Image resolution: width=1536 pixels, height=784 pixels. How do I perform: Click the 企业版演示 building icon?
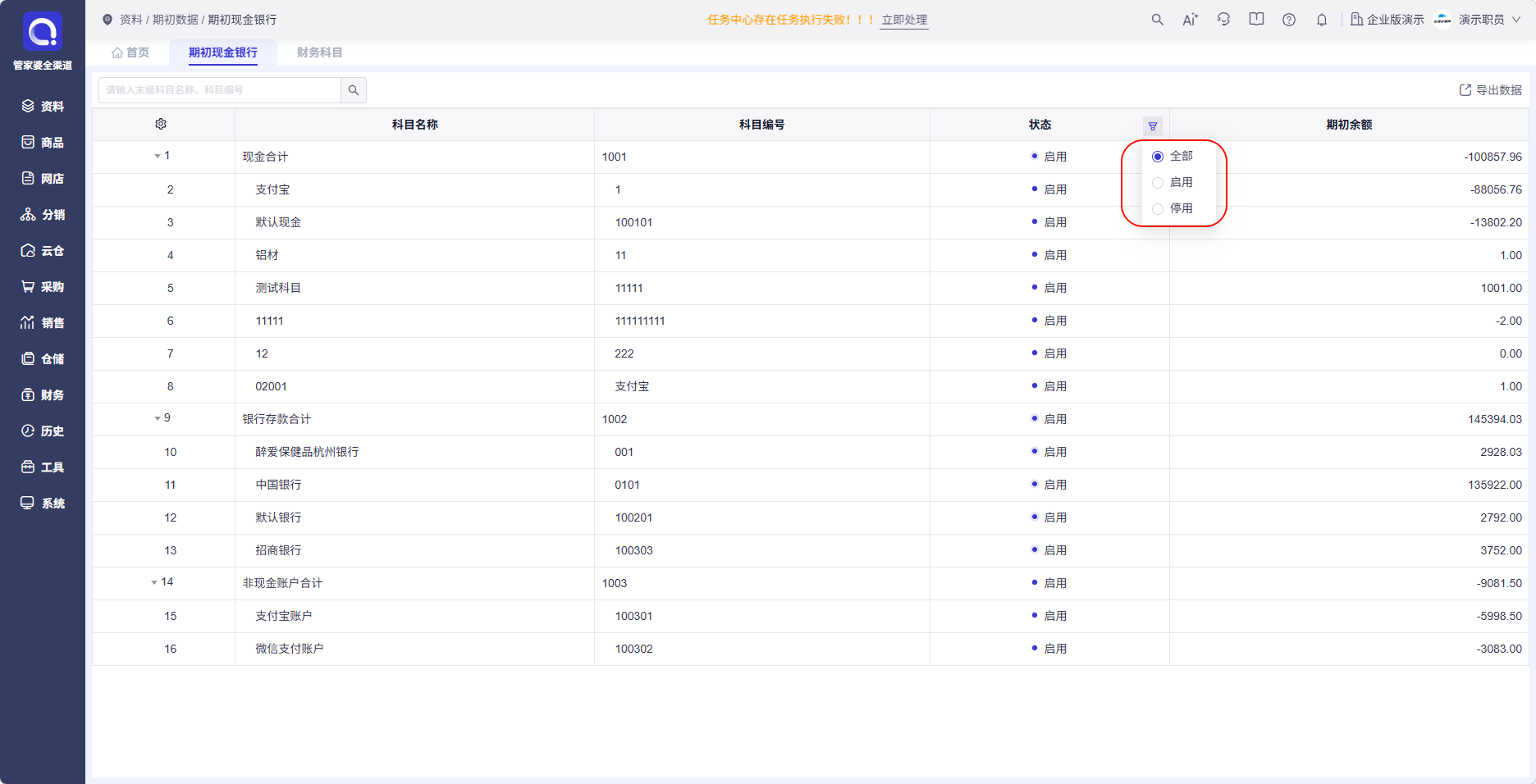coord(1357,20)
